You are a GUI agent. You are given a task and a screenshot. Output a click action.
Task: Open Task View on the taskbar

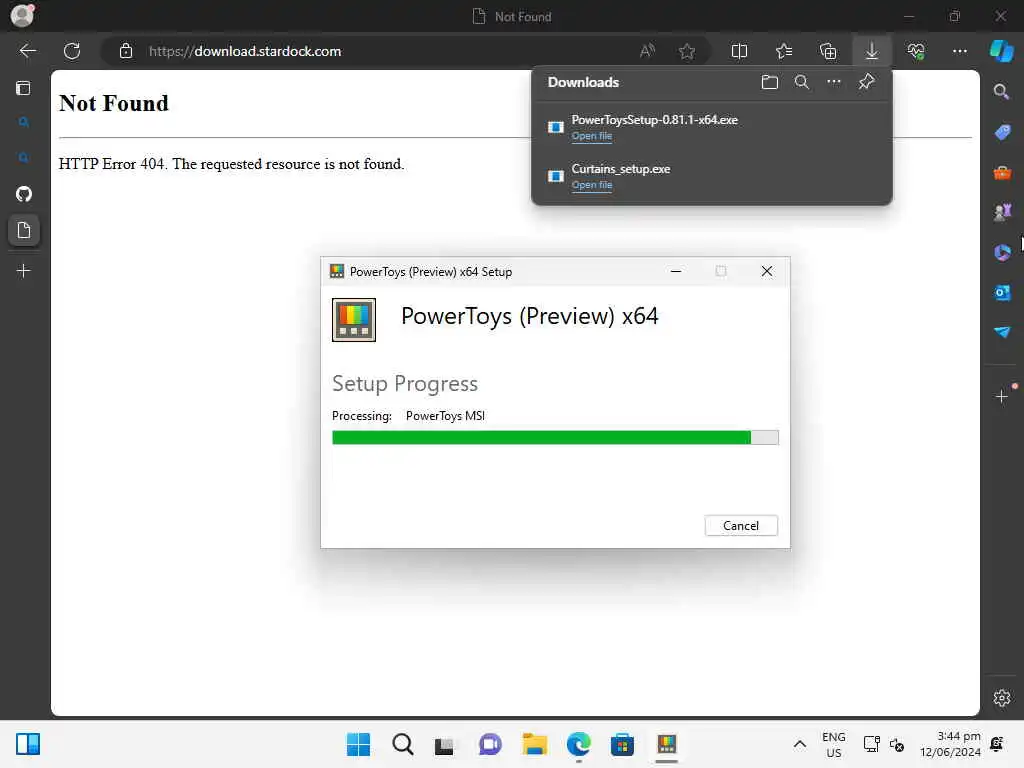(445, 744)
